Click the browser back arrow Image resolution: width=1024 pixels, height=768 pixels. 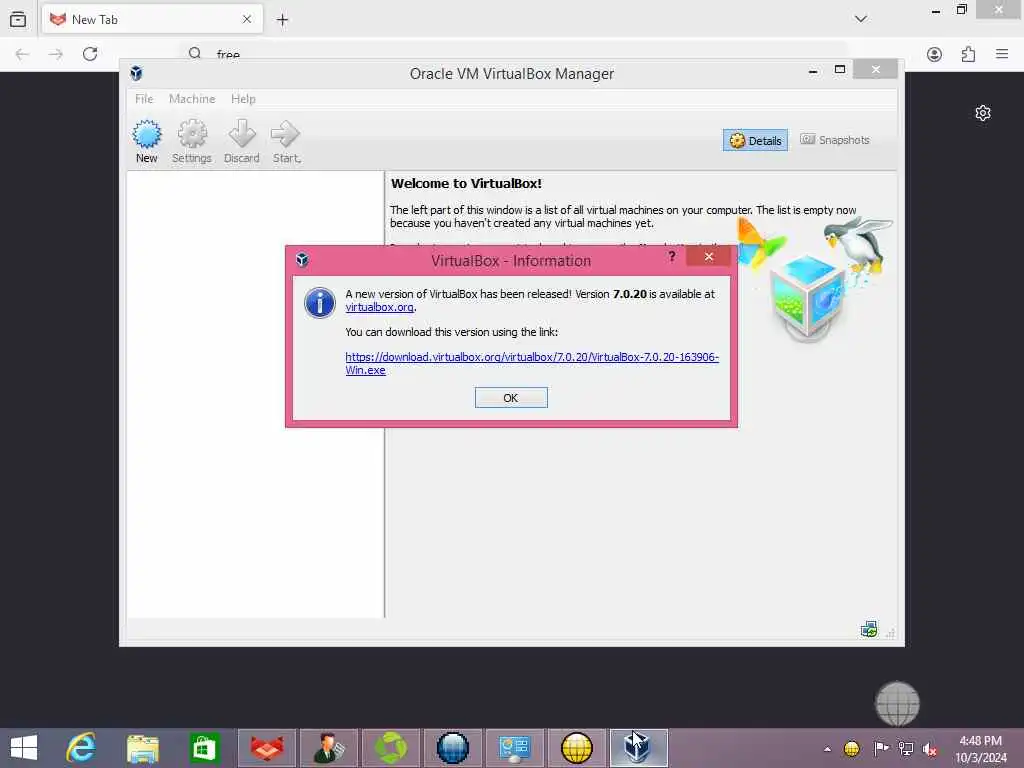pyautogui.click(x=22, y=54)
